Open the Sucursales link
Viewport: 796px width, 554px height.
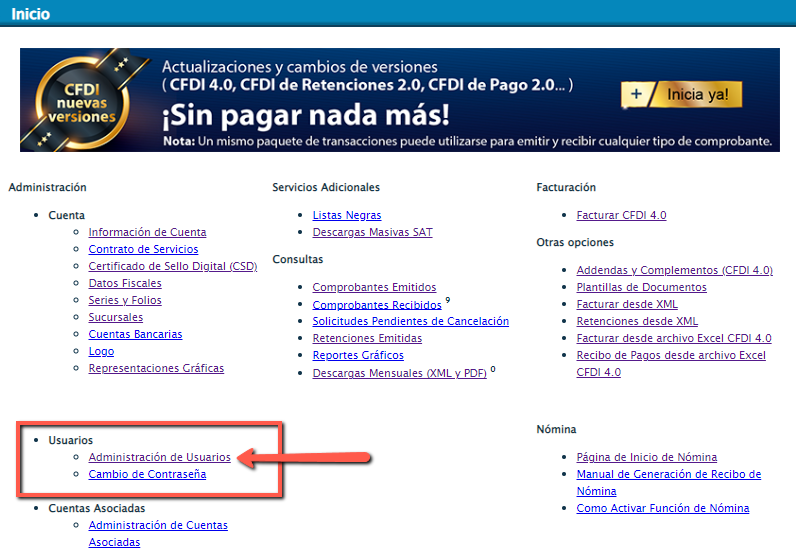tap(116, 317)
